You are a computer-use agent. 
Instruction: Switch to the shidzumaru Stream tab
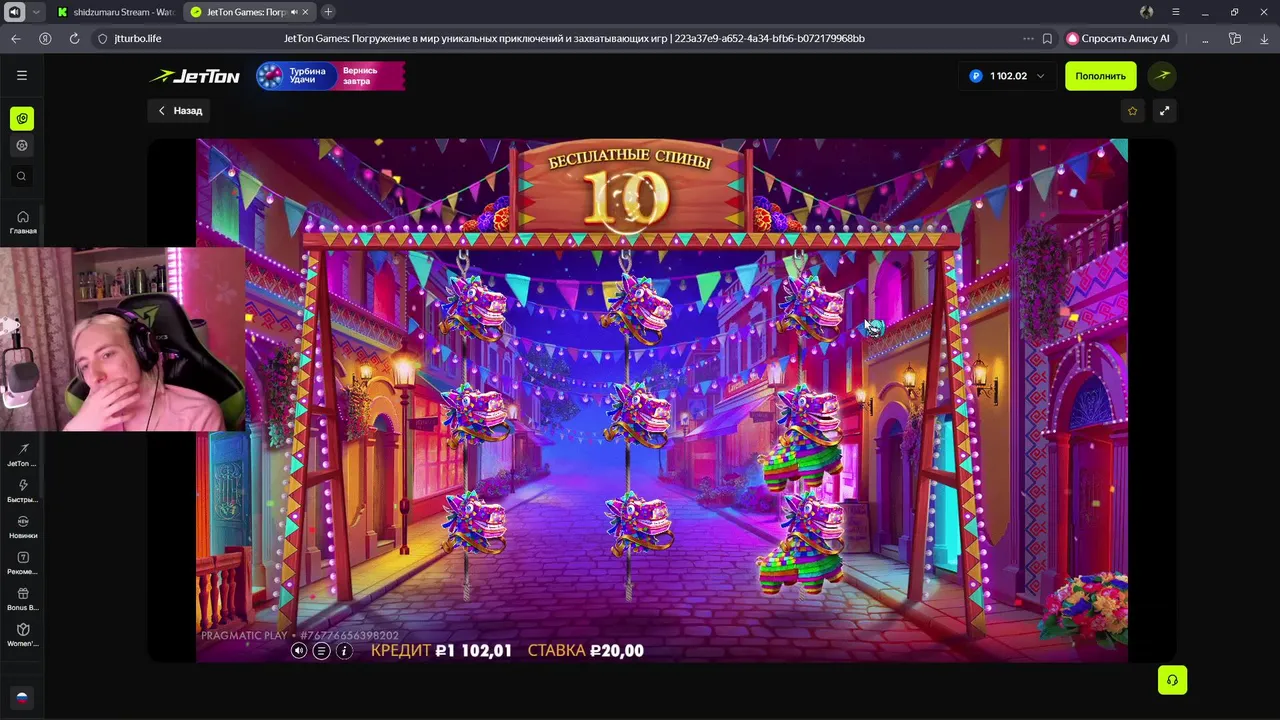click(x=115, y=12)
